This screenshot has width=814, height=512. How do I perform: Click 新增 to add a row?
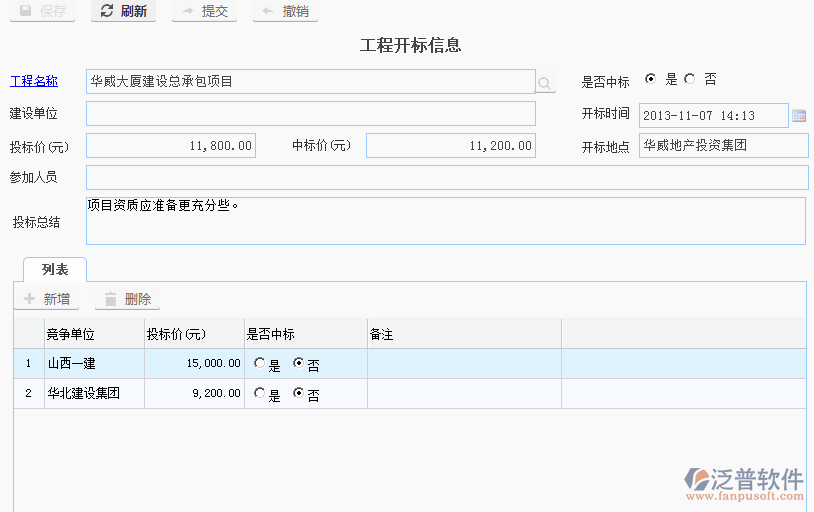coord(47,299)
